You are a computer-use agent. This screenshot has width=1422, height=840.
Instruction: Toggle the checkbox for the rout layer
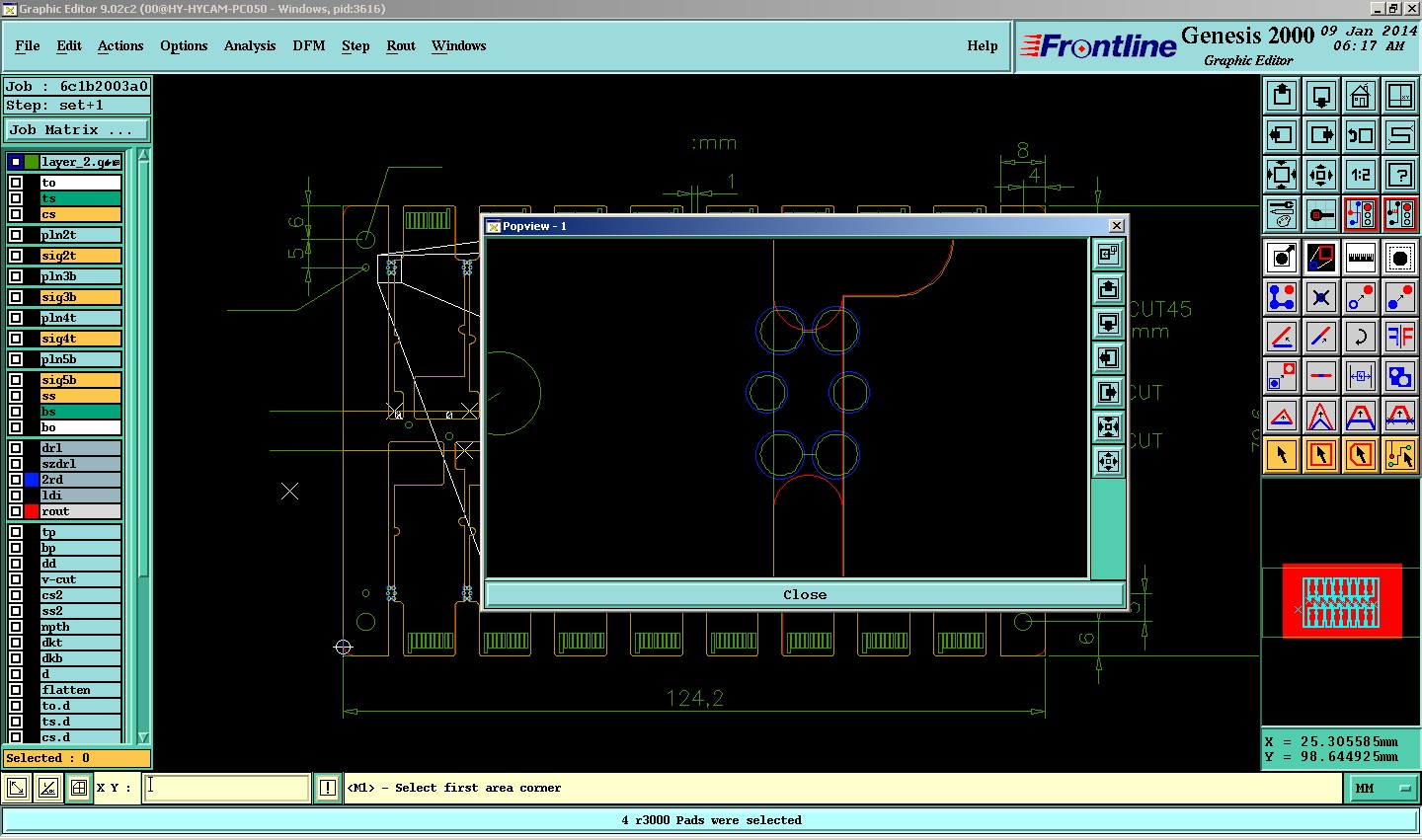pyautogui.click(x=16, y=511)
